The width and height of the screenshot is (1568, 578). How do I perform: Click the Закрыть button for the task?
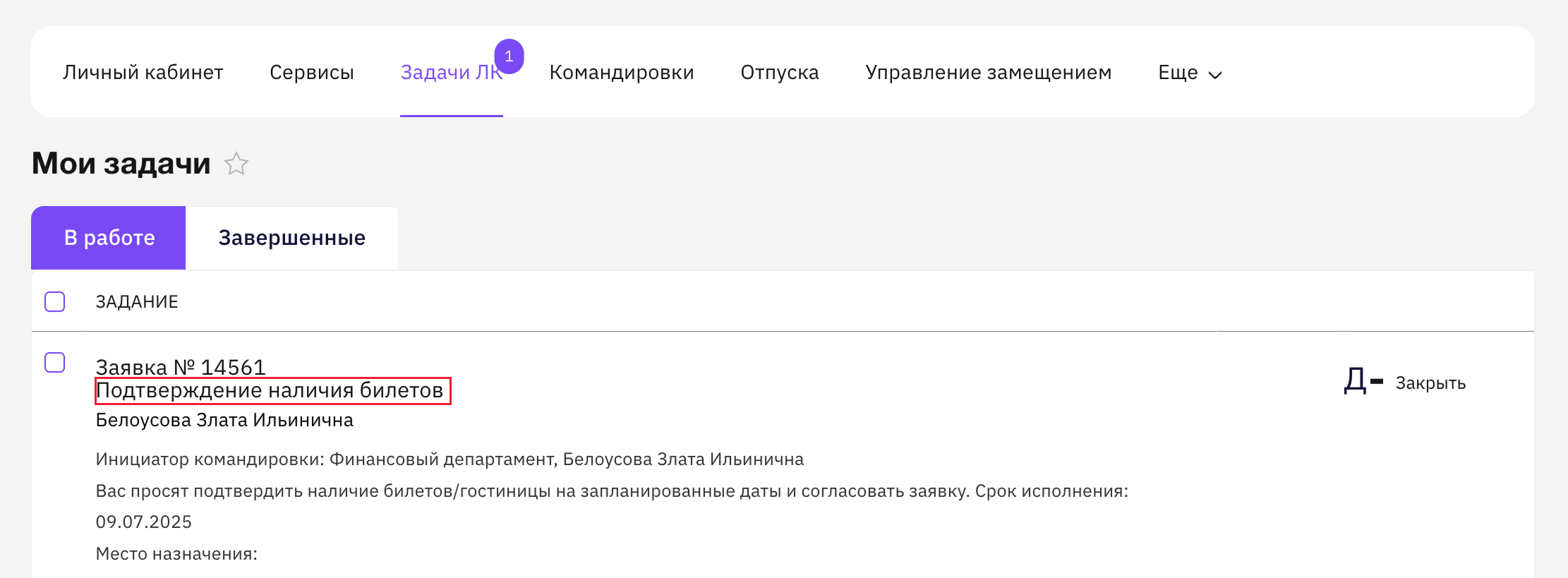(1430, 383)
